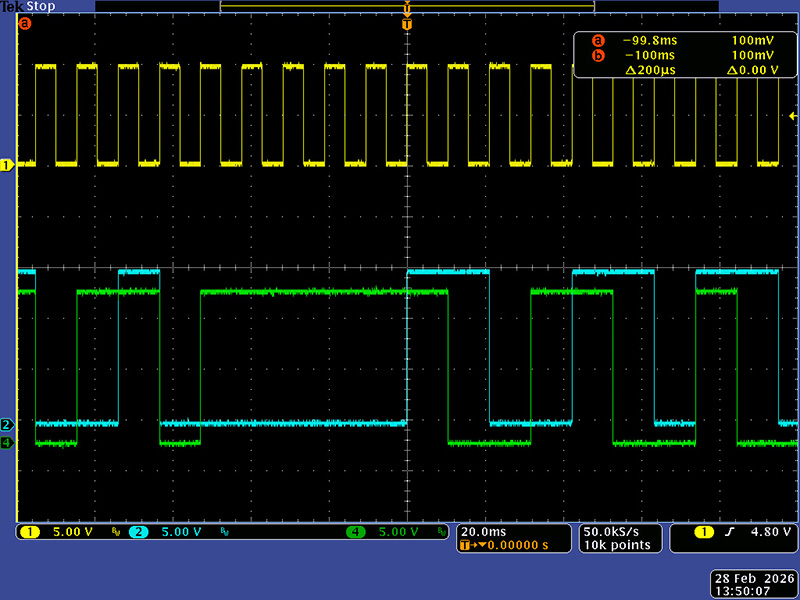
Task: Click the 10k points record length
Action: (617, 546)
